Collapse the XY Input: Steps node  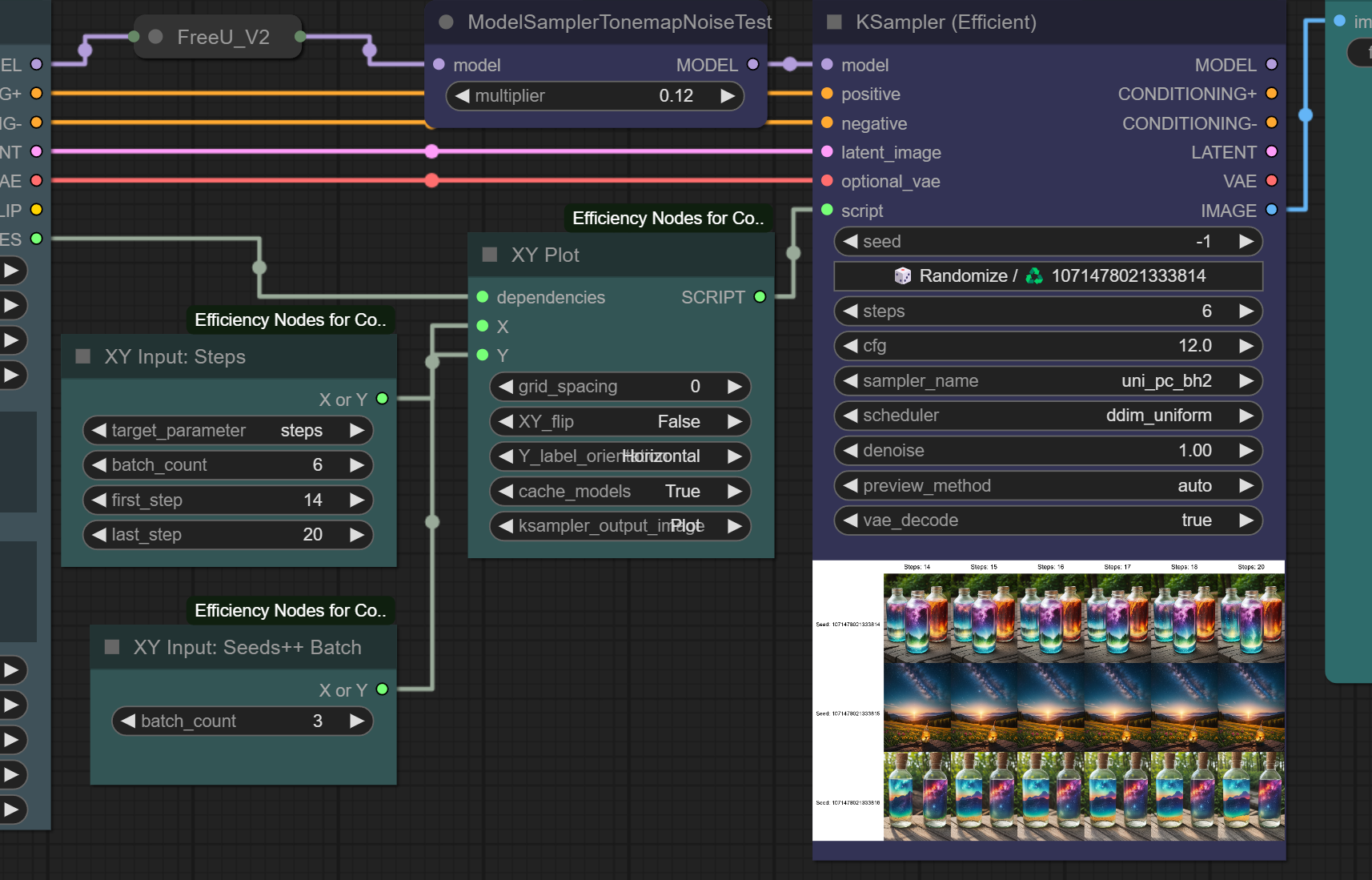pyautogui.click(x=82, y=356)
